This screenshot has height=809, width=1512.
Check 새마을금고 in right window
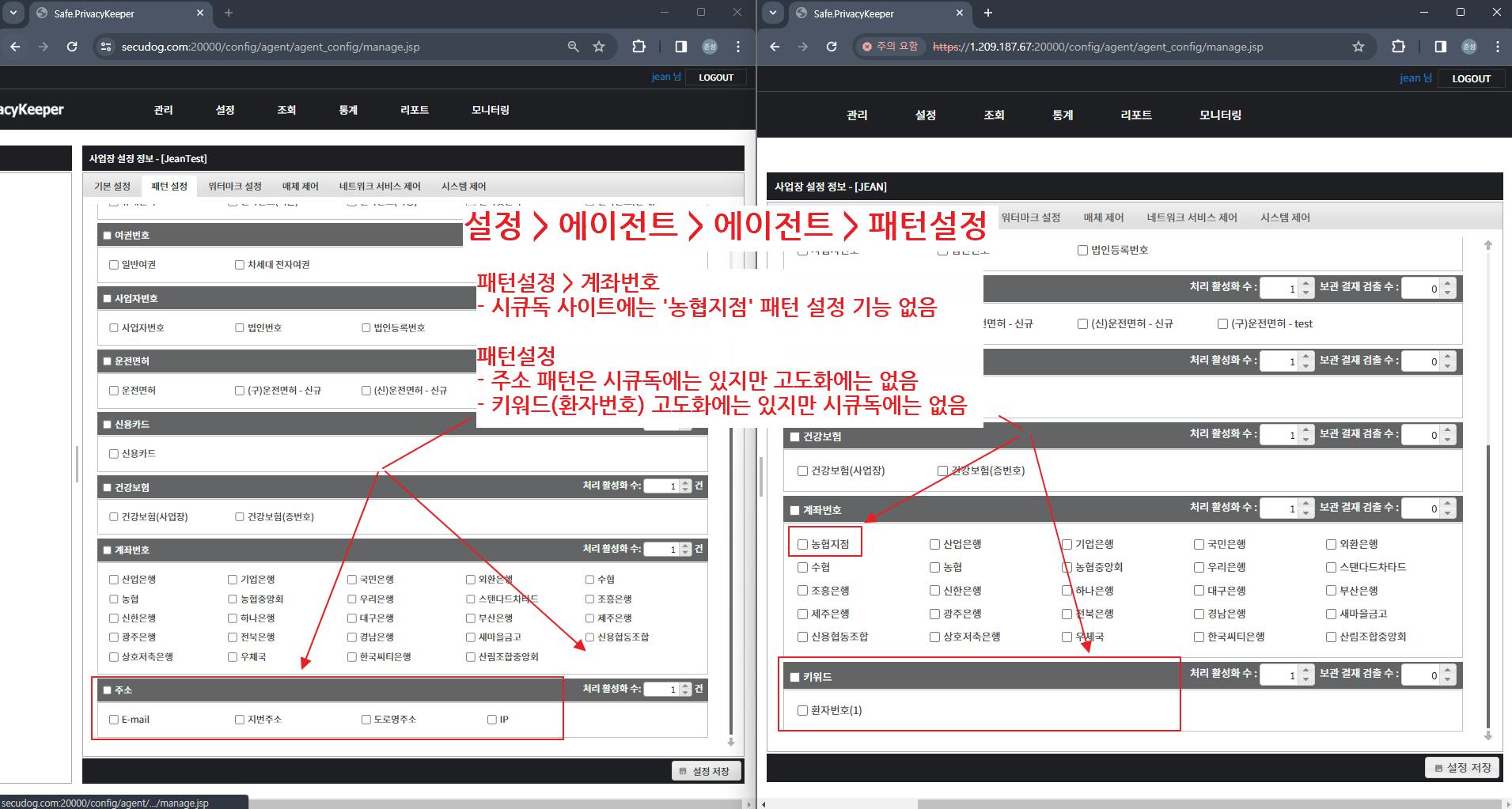click(1332, 614)
